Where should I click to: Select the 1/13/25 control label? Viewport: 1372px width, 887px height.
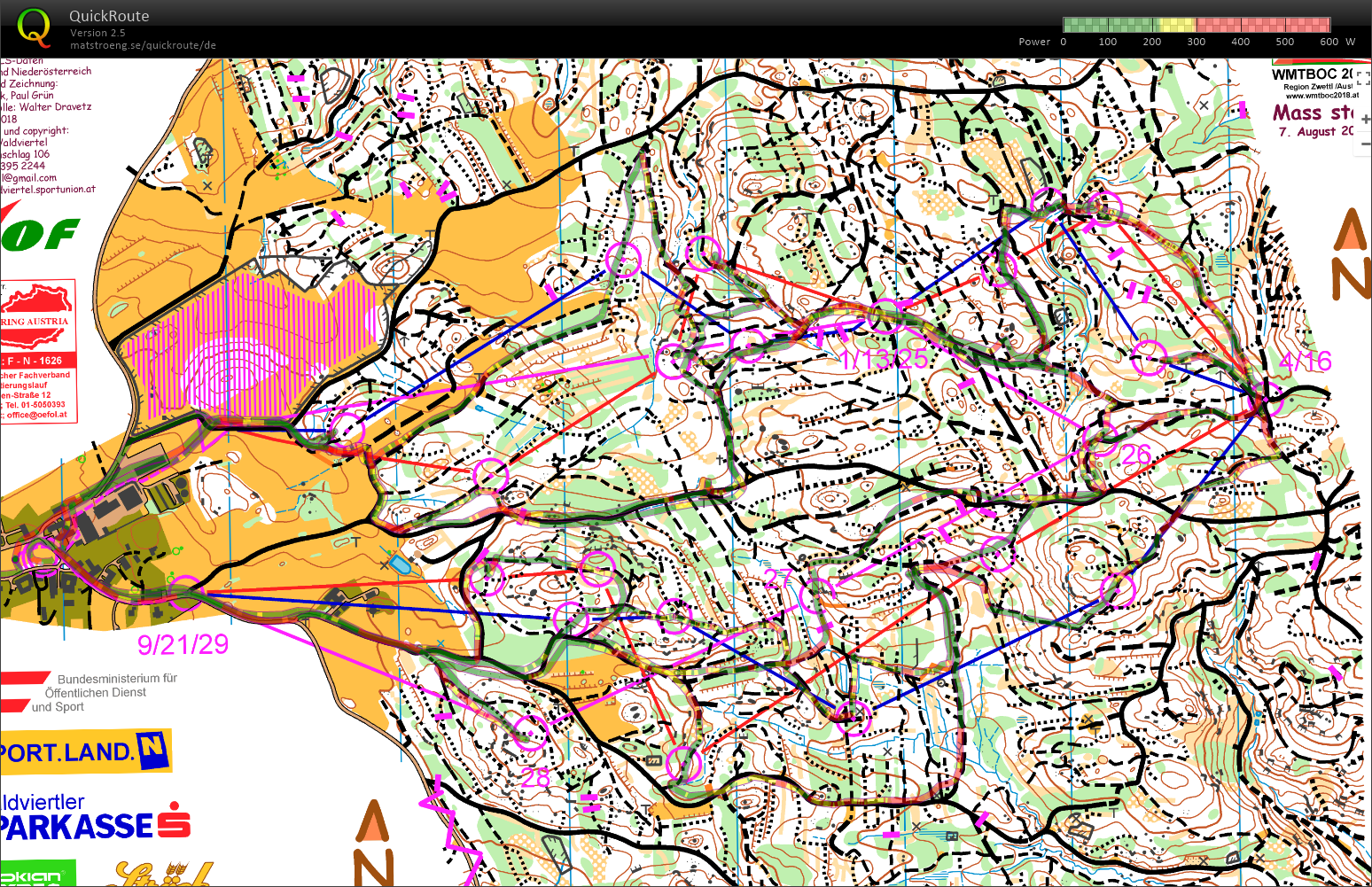coord(884,359)
